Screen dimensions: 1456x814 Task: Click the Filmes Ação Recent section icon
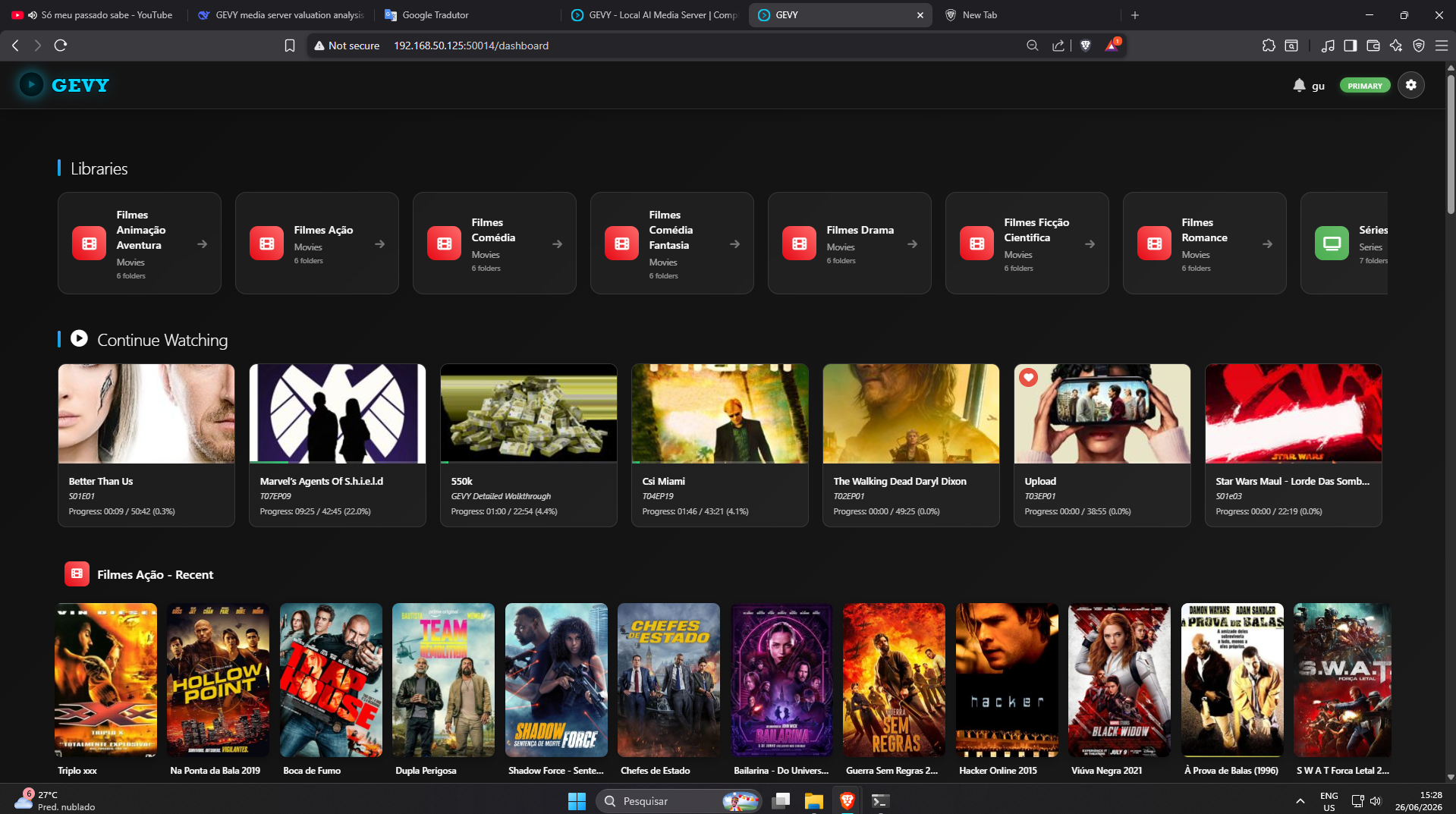point(77,574)
